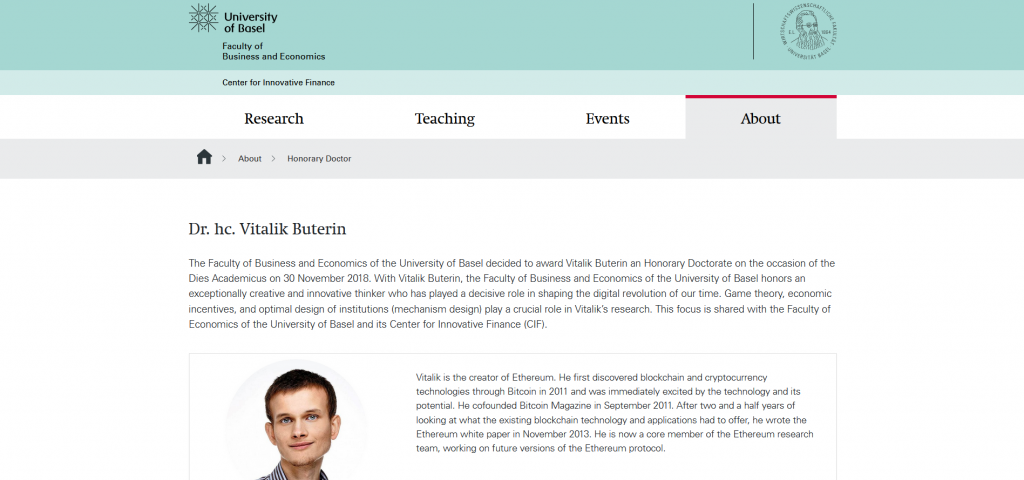Open the Research navigation tab

point(274,118)
